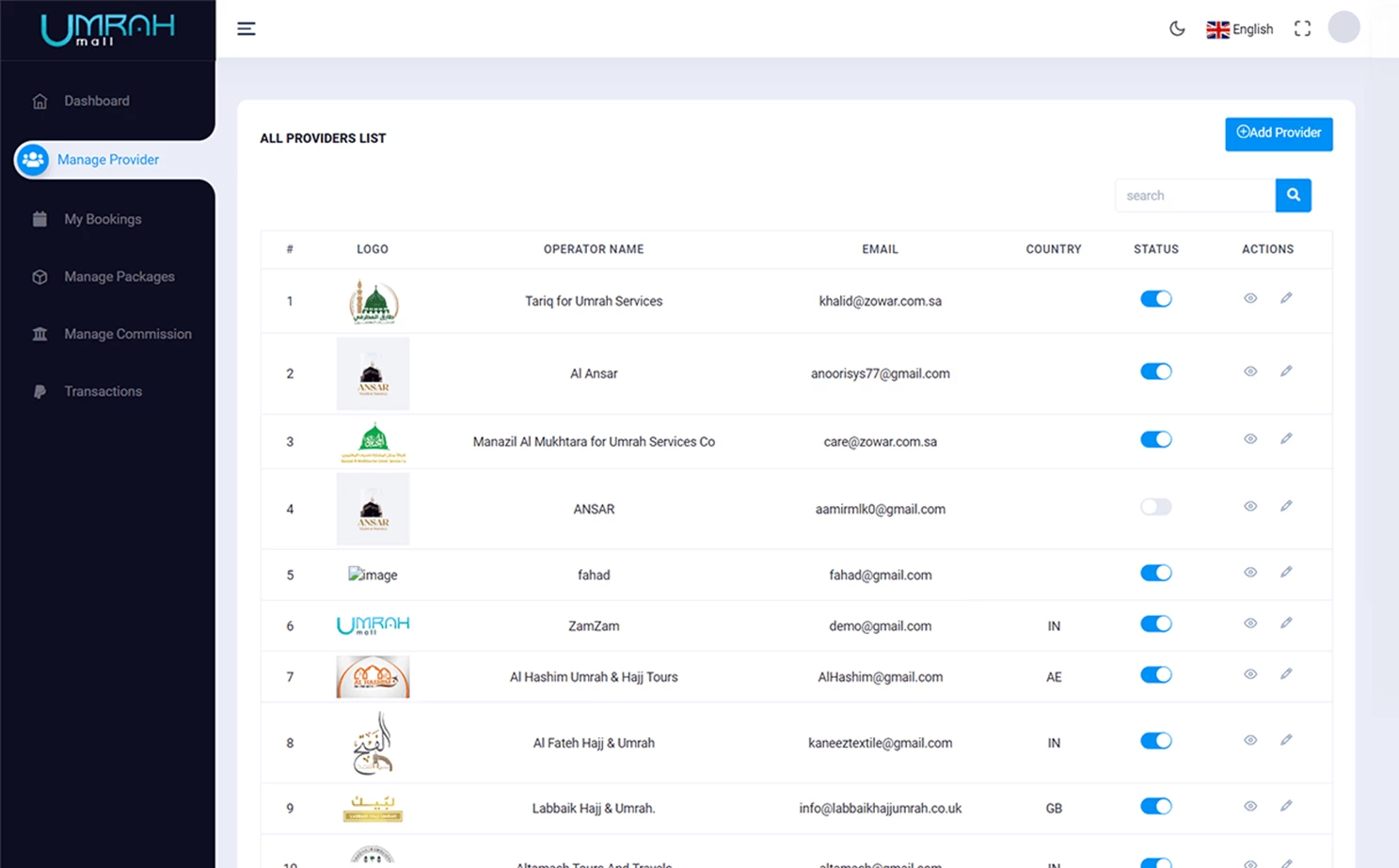Collapse the sidebar with the hamburger menu
The width and height of the screenshot is (1399, 868).
point(246,28)
